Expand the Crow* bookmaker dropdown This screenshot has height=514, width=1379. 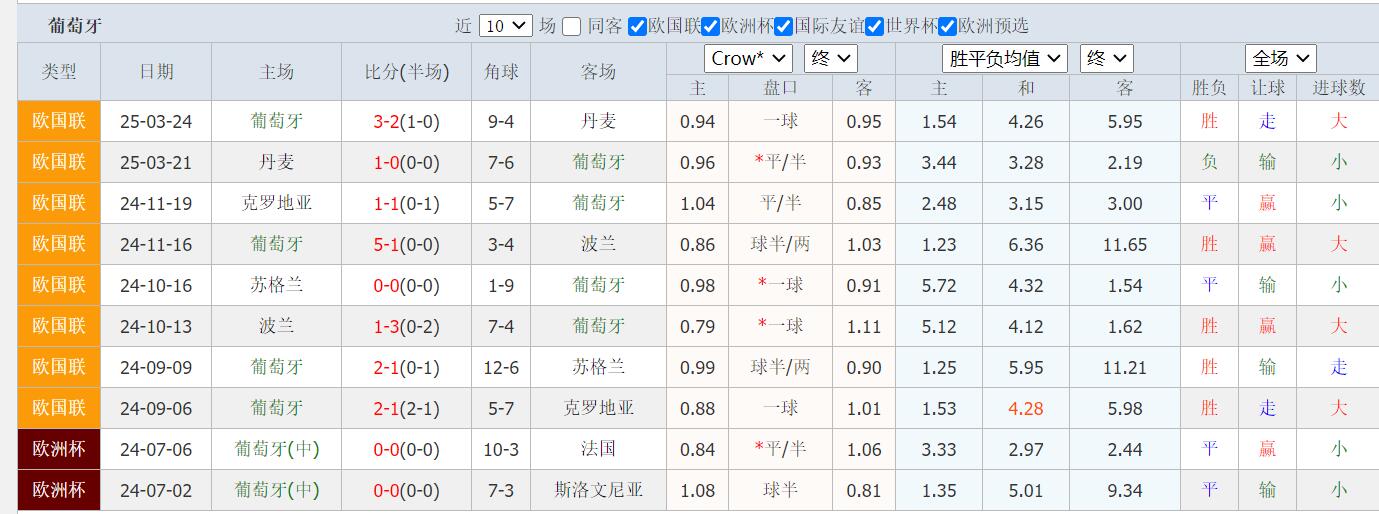coord(747,59)
